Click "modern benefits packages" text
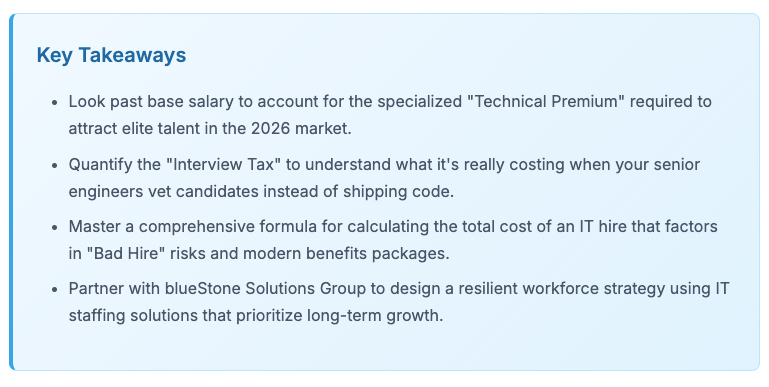769x387 pixels. pos(346,253)
